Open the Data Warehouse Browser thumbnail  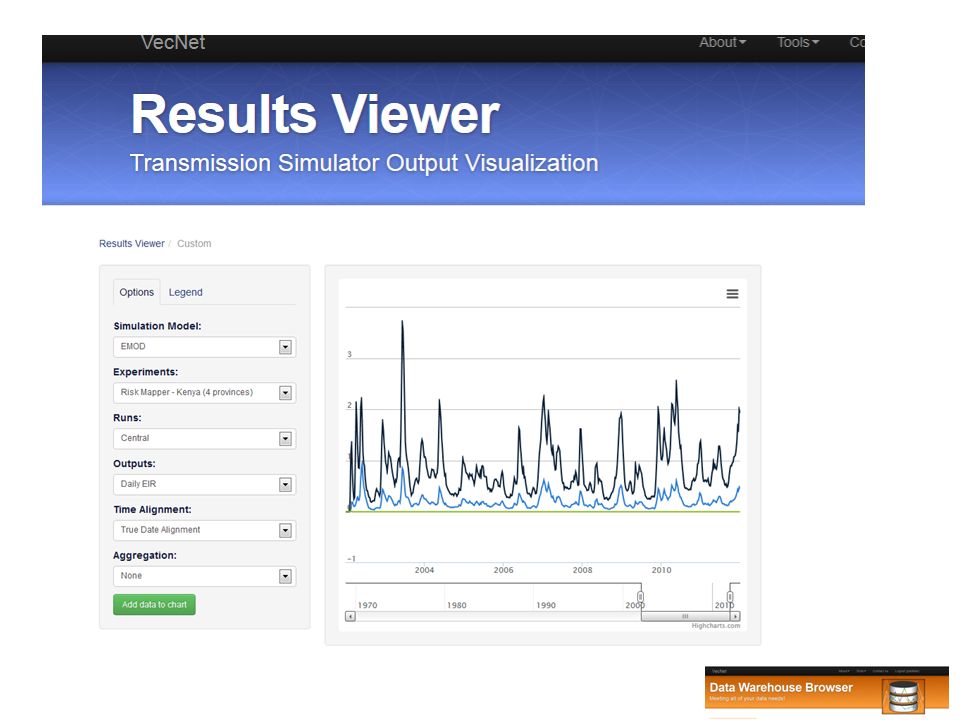click(827, 692)
